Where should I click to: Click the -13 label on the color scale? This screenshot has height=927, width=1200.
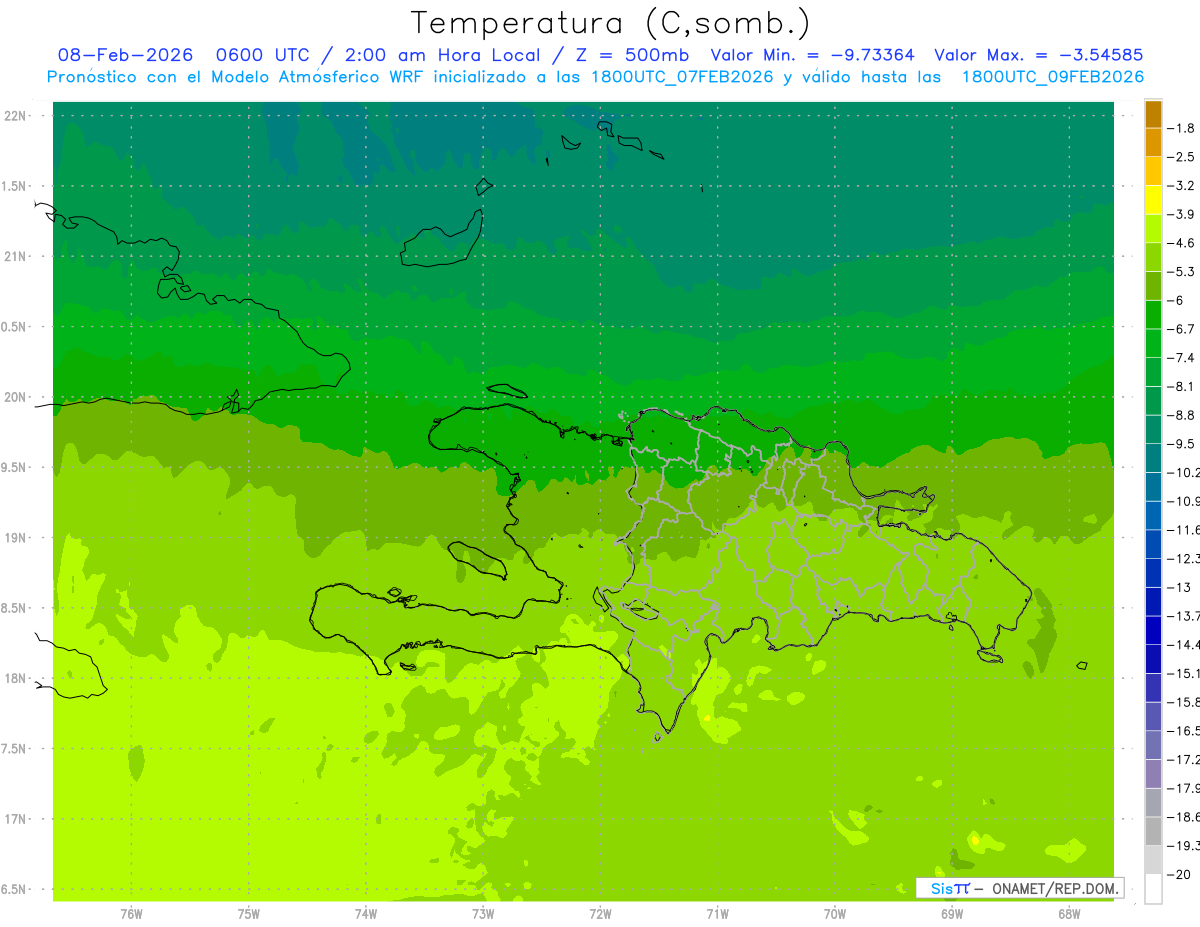click(x=1180, y=587)
